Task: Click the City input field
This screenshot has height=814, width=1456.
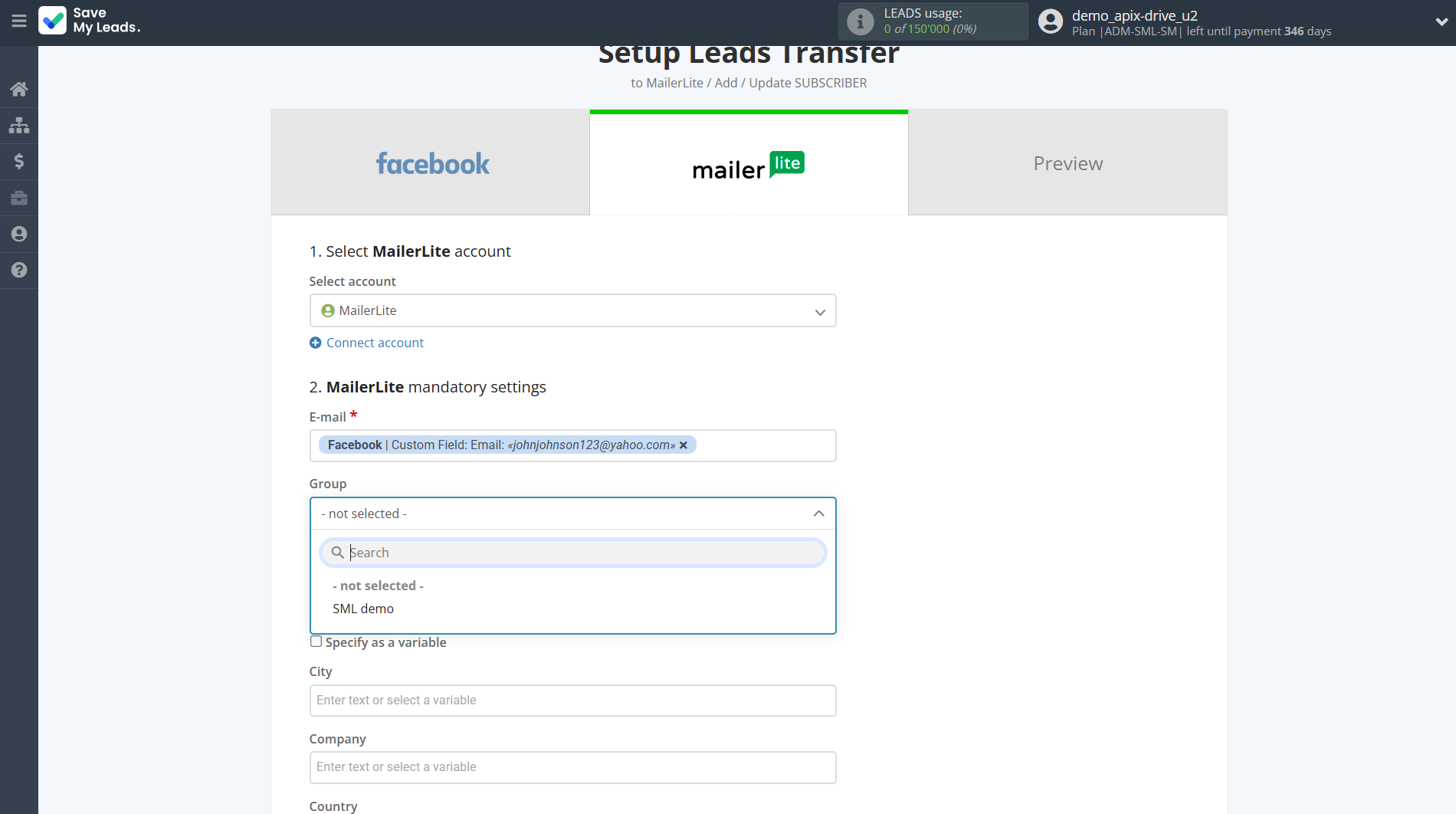Action: [x=572, y=701]
